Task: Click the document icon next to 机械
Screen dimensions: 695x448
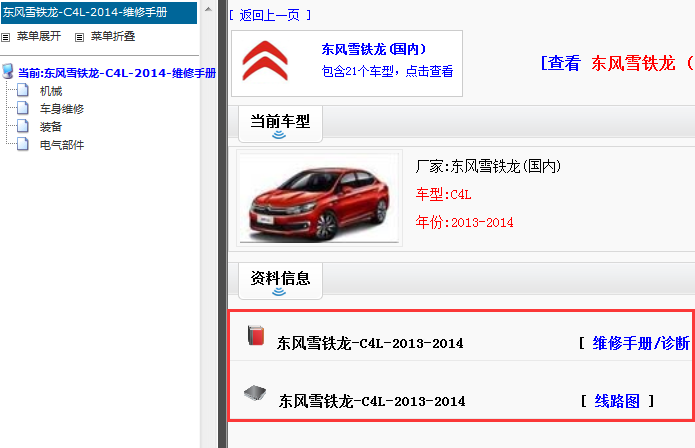Action: tap(23, 90)
